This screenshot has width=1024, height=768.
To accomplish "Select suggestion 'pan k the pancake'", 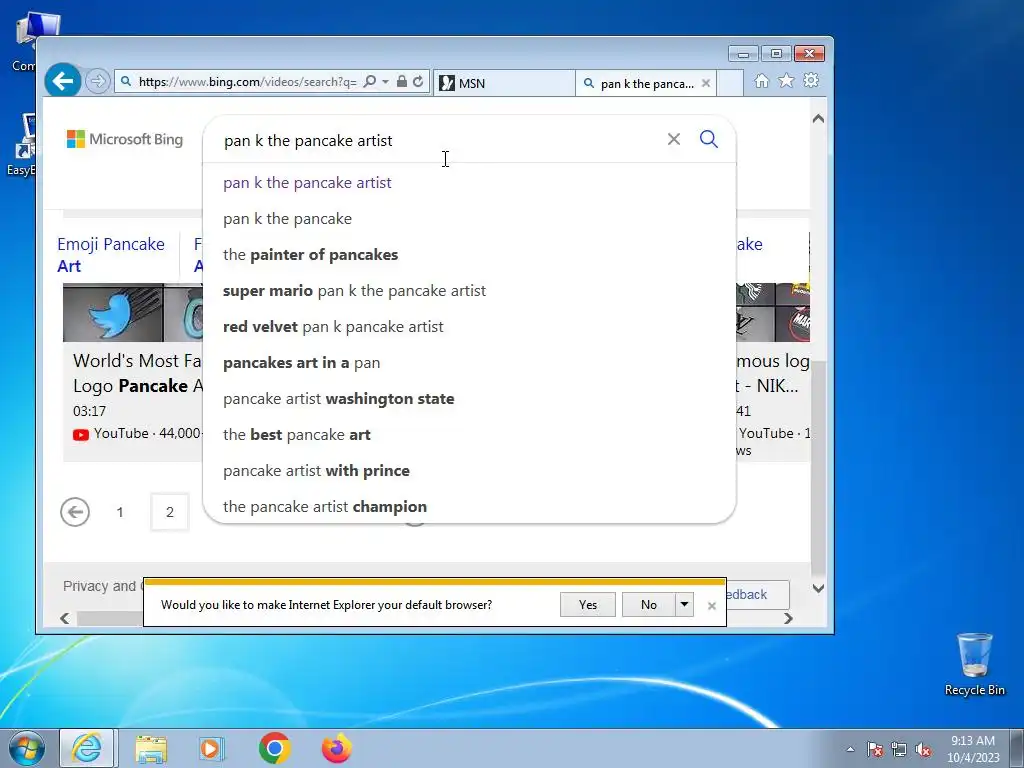I will (469, 219).
